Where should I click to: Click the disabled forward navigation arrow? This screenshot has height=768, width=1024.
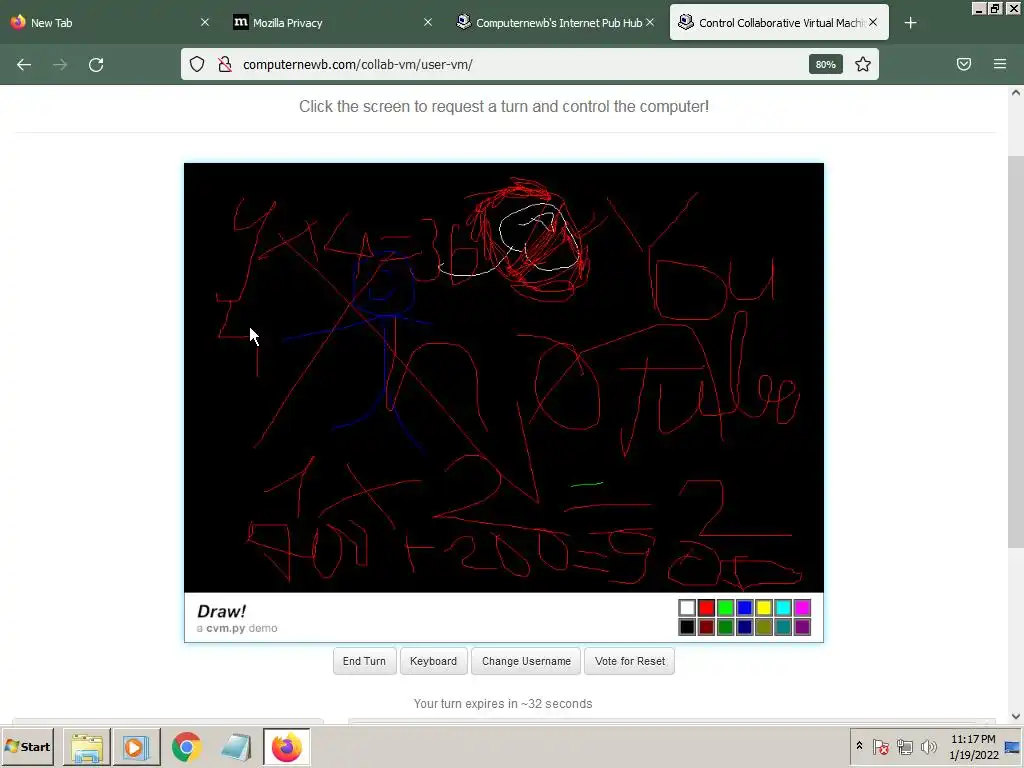click(x=60, y=65)
